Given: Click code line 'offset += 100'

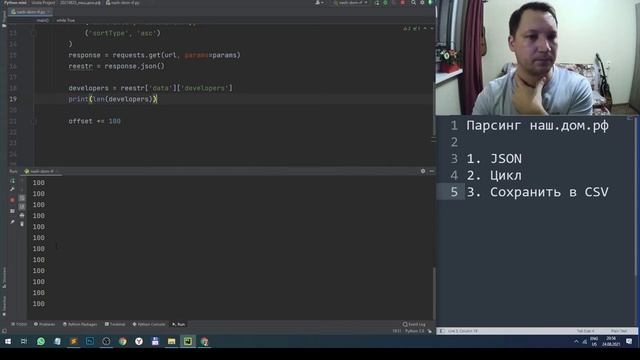Looking at the screenshot, I should click(x=94, y=121).
